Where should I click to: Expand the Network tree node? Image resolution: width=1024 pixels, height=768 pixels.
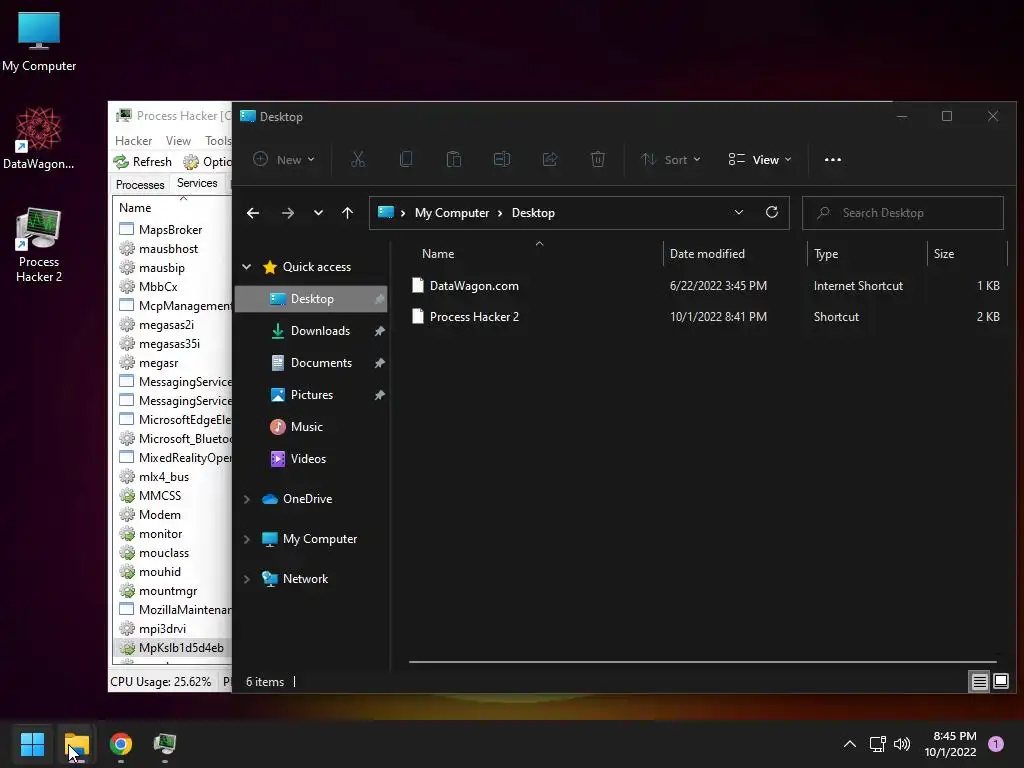coord(247,579)
